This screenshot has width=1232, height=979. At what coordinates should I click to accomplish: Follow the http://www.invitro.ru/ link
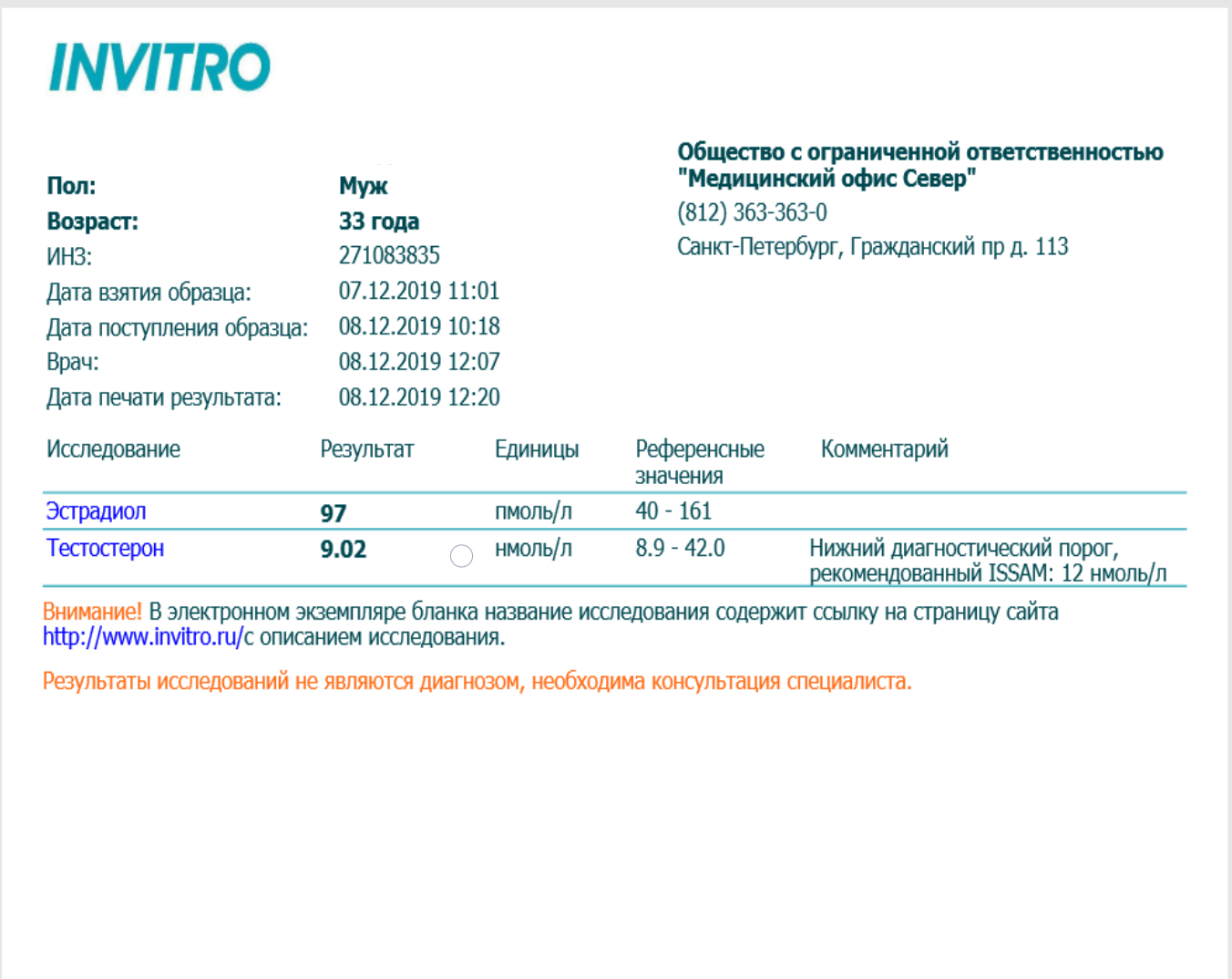coord(142,637)
